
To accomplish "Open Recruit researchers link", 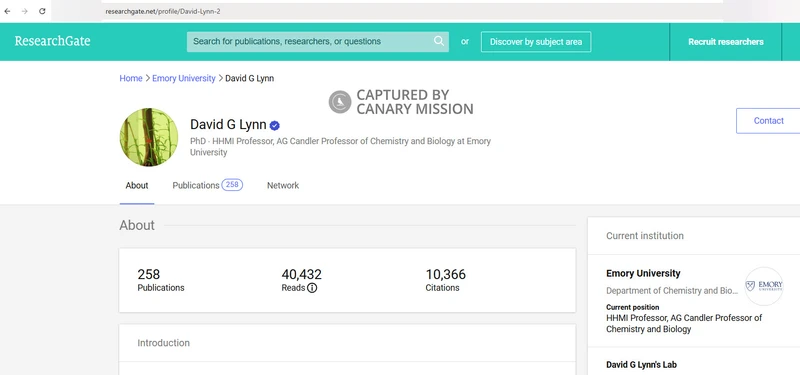I will (726, 42).
